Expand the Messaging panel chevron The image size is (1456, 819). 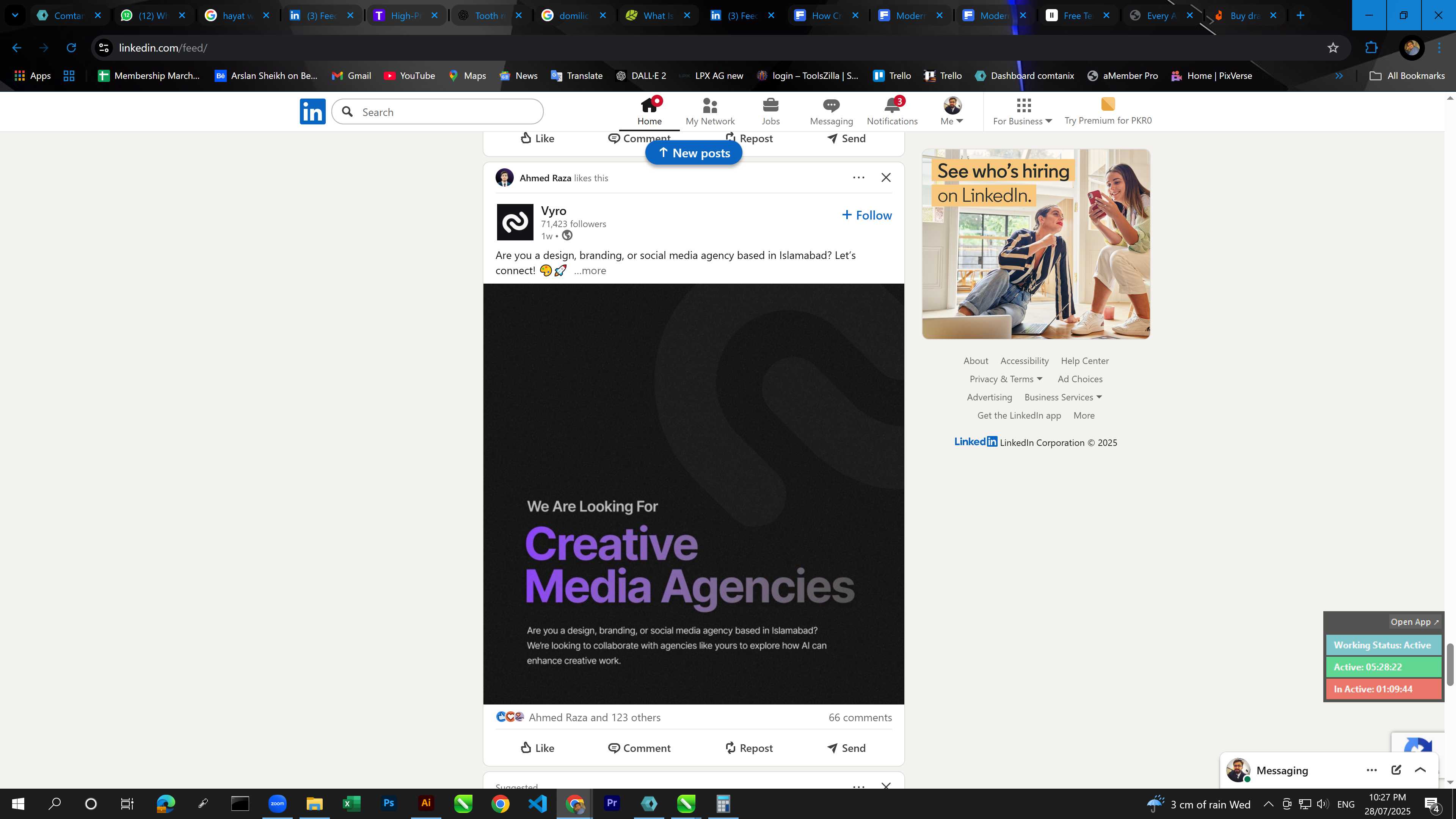[1420, 770]
